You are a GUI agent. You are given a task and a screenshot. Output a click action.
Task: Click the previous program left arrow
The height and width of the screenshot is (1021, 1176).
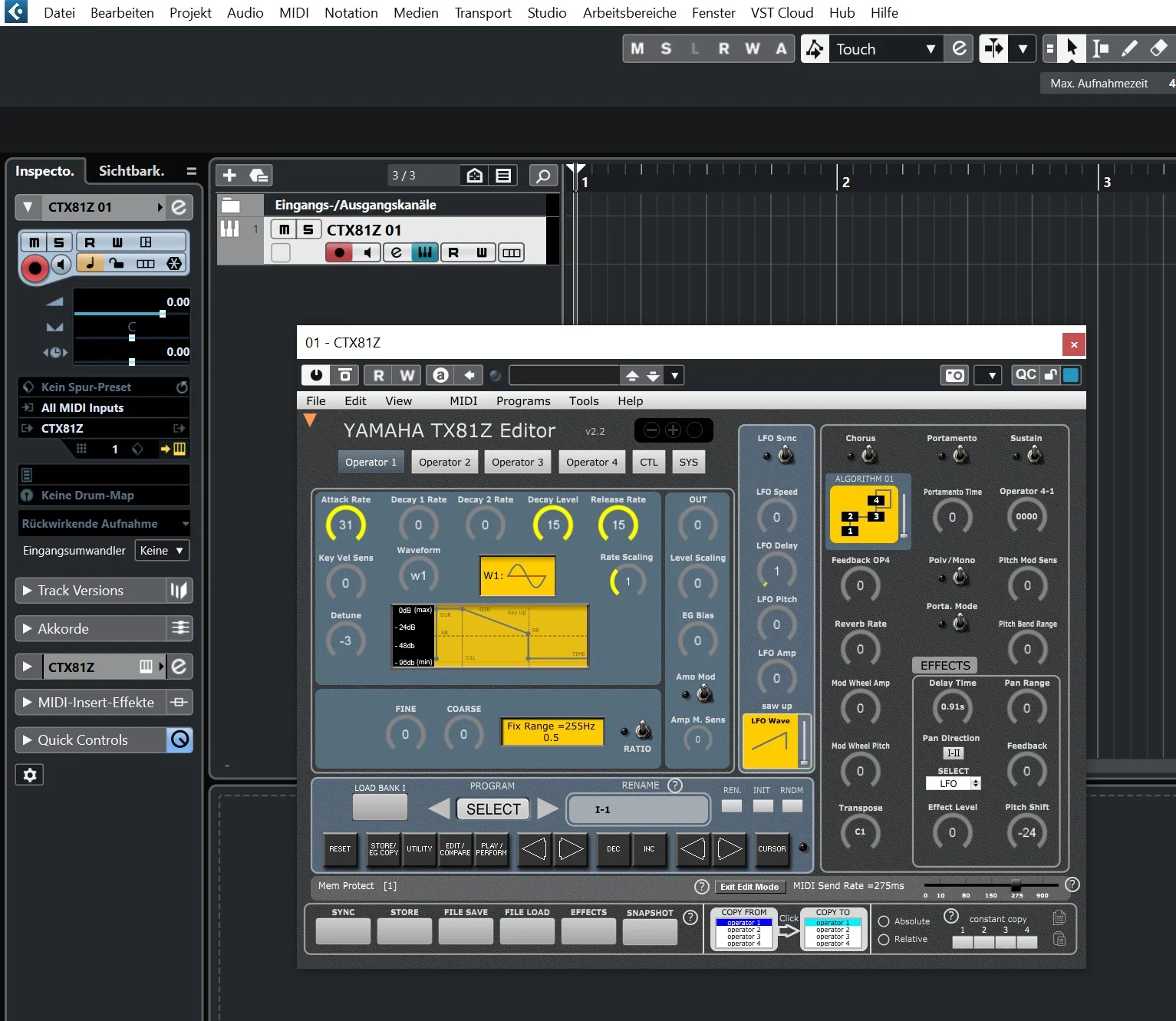point(439,809)
